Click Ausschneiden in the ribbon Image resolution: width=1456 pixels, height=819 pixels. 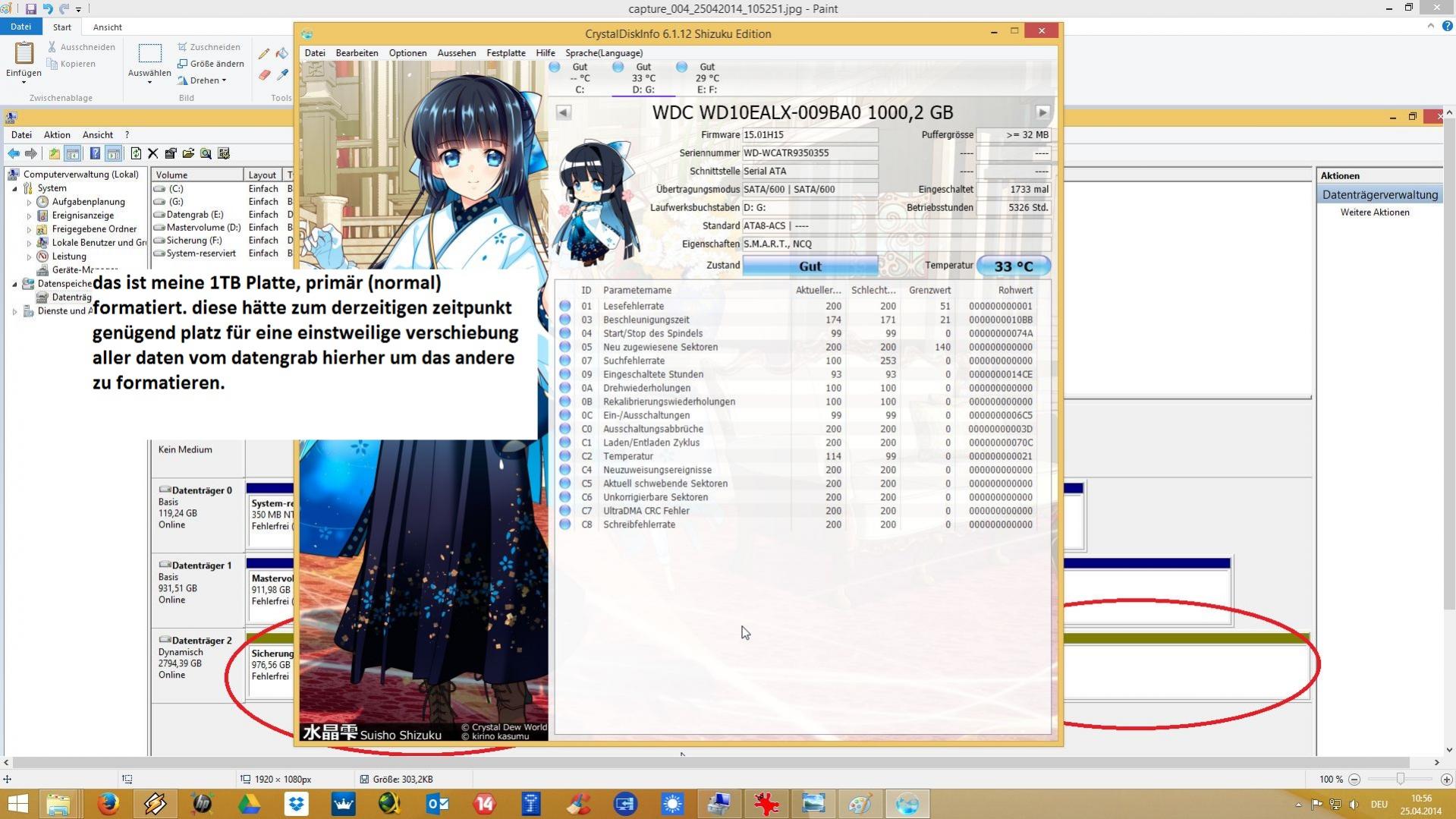click(x=81, y=47)
